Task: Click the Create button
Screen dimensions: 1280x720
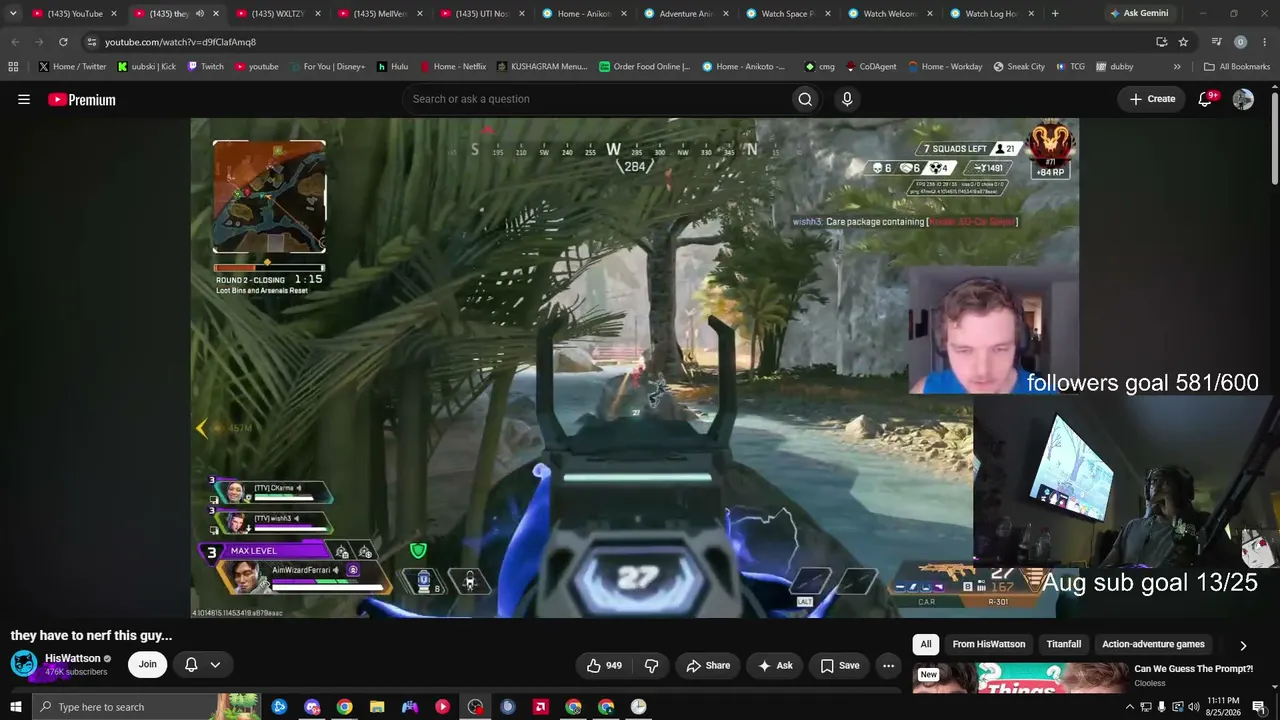Action: click(1152, 99)
